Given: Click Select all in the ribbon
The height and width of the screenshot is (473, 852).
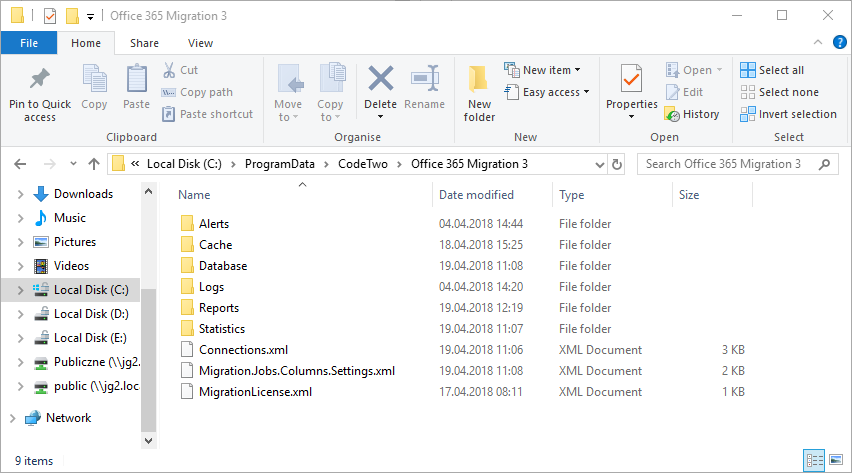Looking at the screenshot, I should coord(772,70).
